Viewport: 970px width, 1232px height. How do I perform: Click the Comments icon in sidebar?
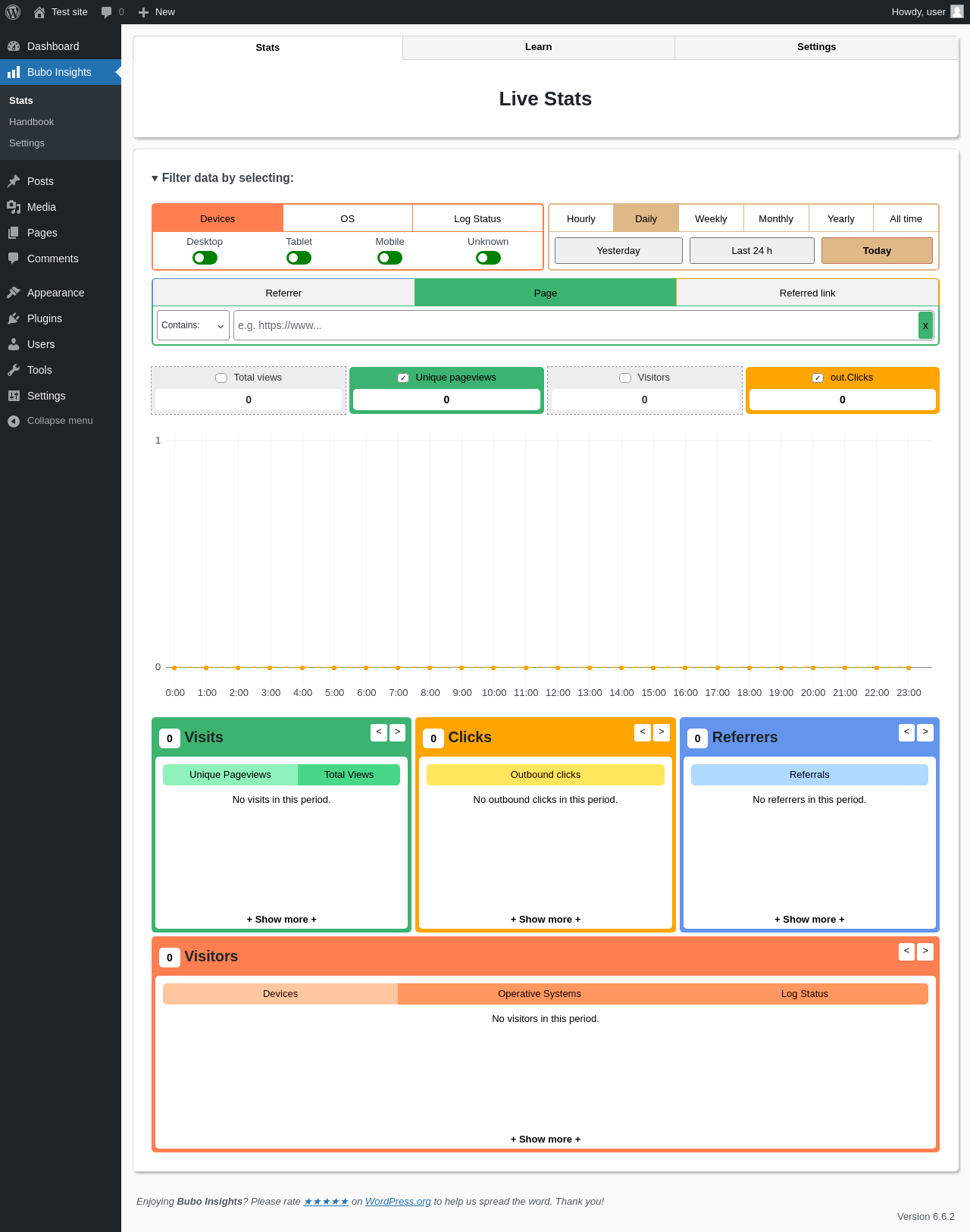point(14,259)
